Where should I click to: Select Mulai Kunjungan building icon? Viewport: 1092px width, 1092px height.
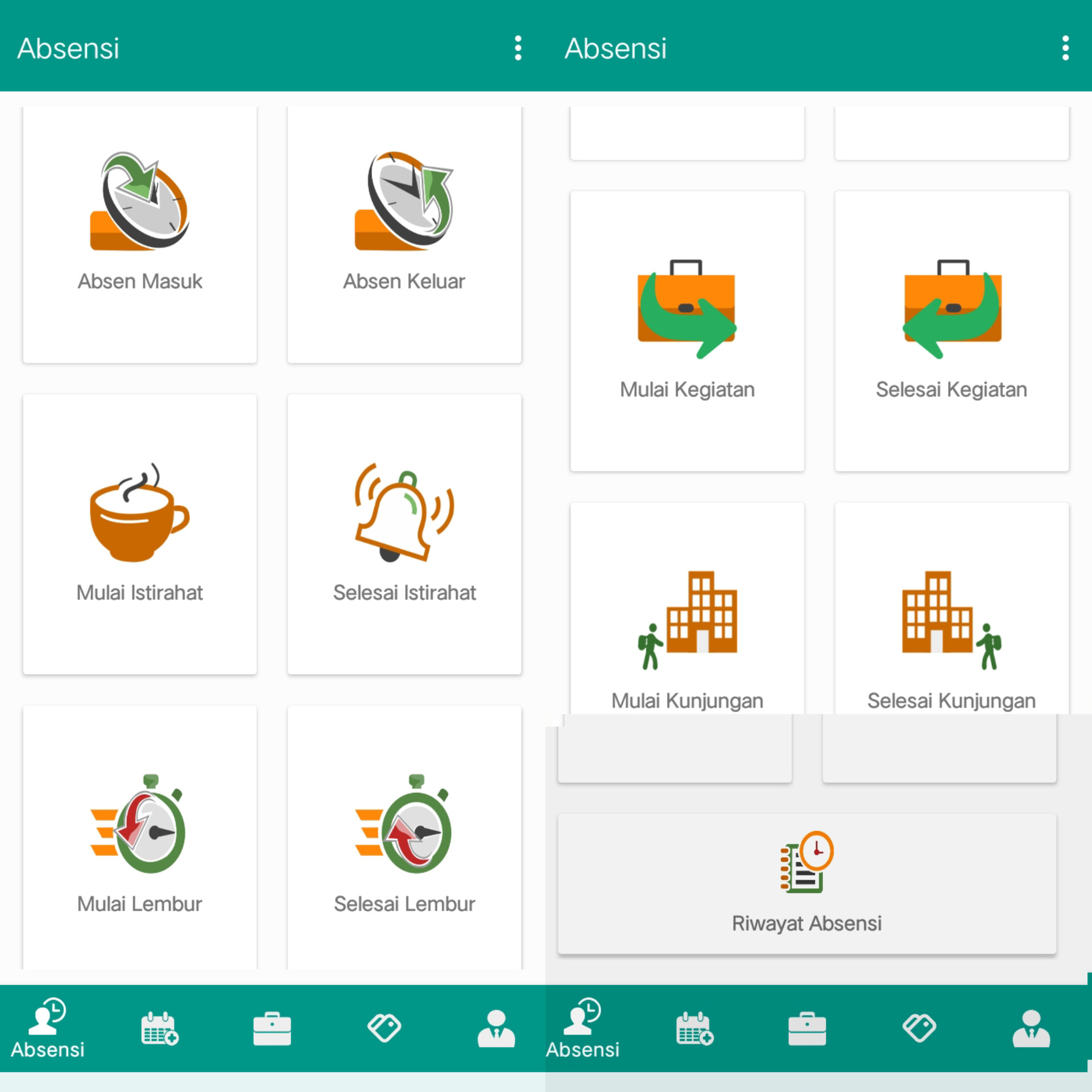click(686, 620)
